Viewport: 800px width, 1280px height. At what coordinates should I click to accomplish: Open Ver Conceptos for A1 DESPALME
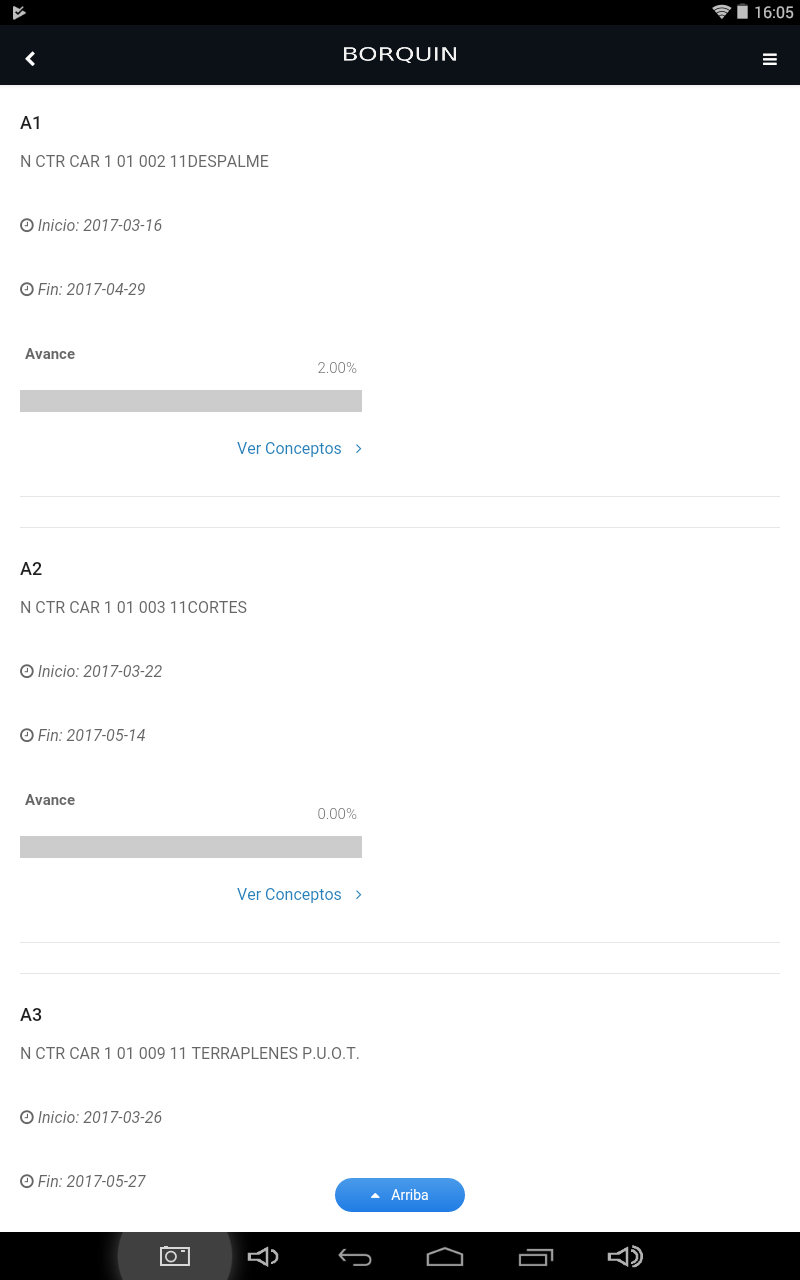(289, 449)
